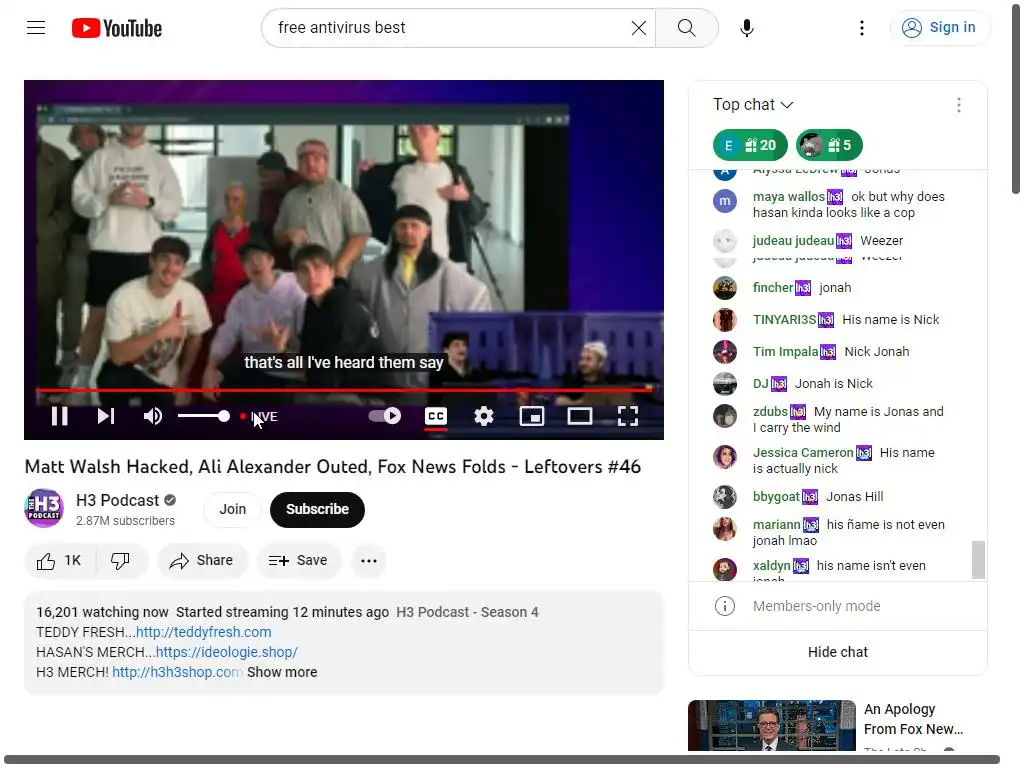Enable theater mode
The image size is (1024, 768).
579,416
